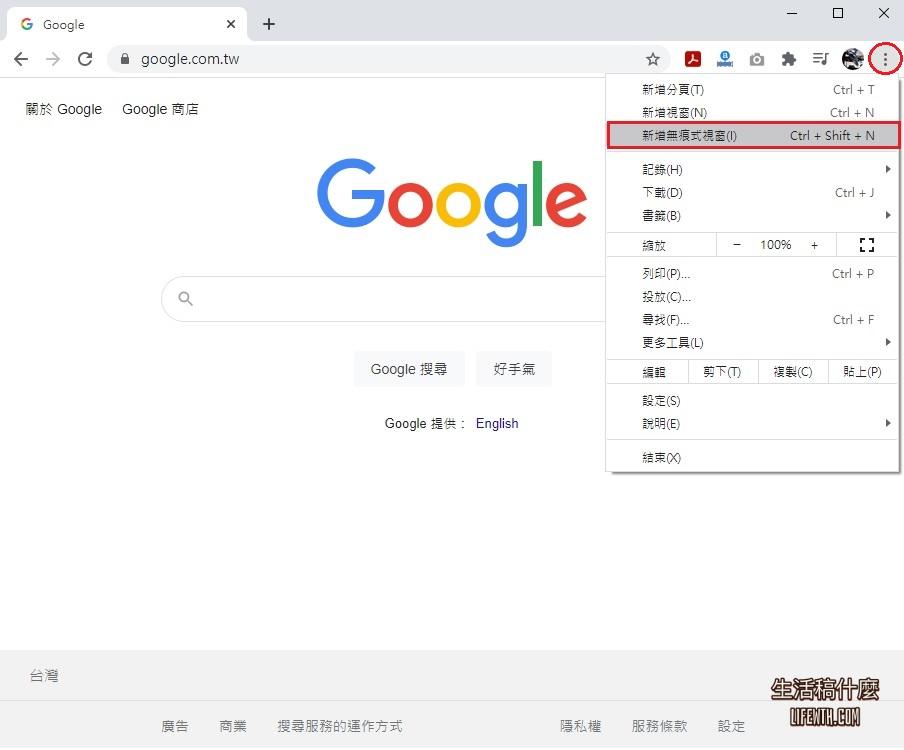904x750 pixels.
Task: Open the media control playlist icon
Action: point(820,59)
